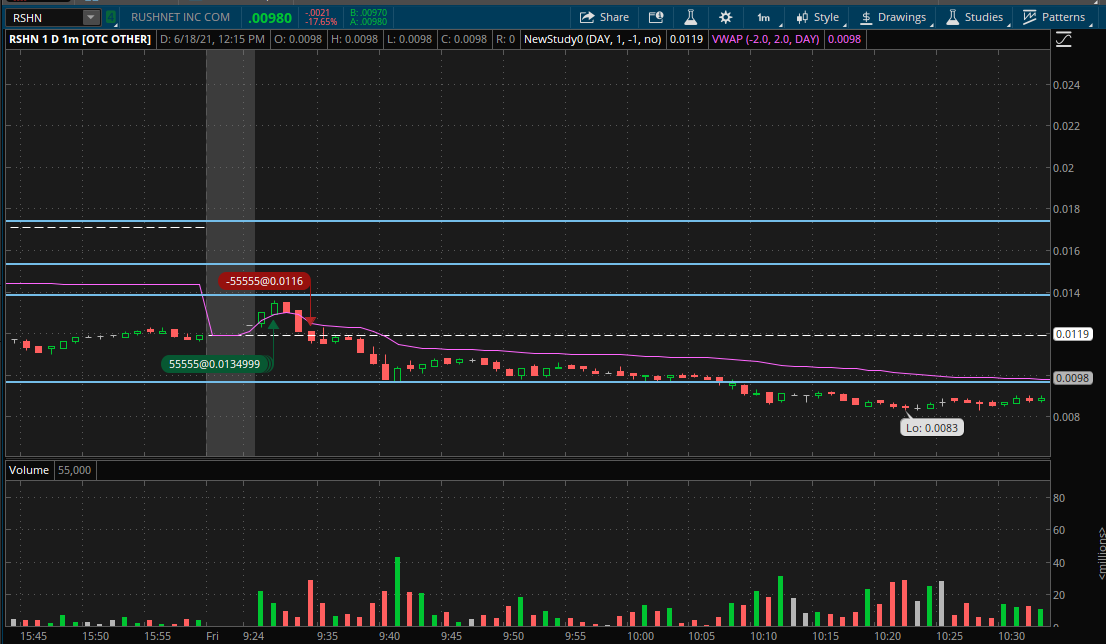Click the 0.0119 price axis bubble
Screen dimensions: 1106x644
(x=1072, y=334)
